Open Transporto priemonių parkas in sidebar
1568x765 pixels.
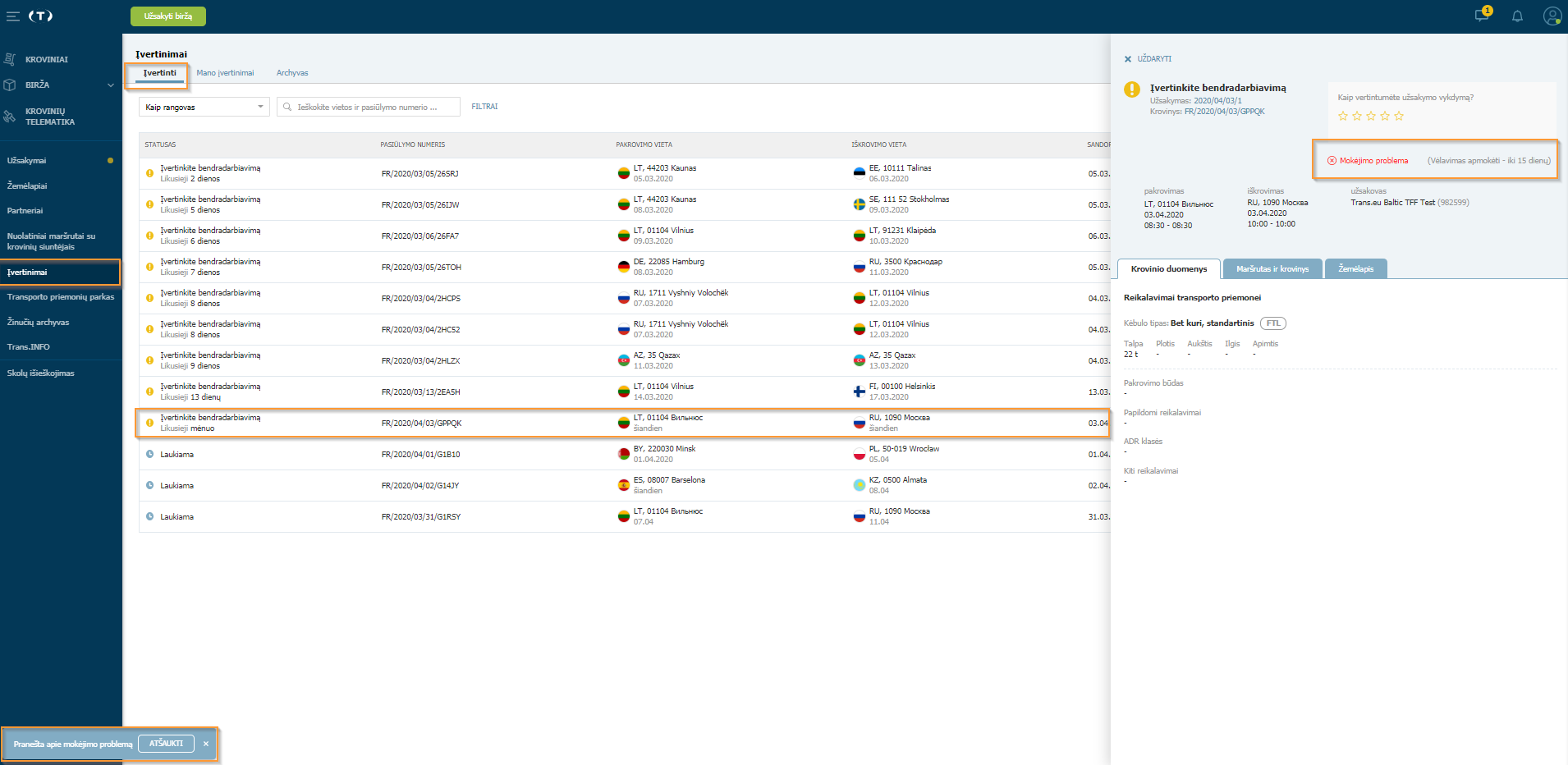click(61, 297)
